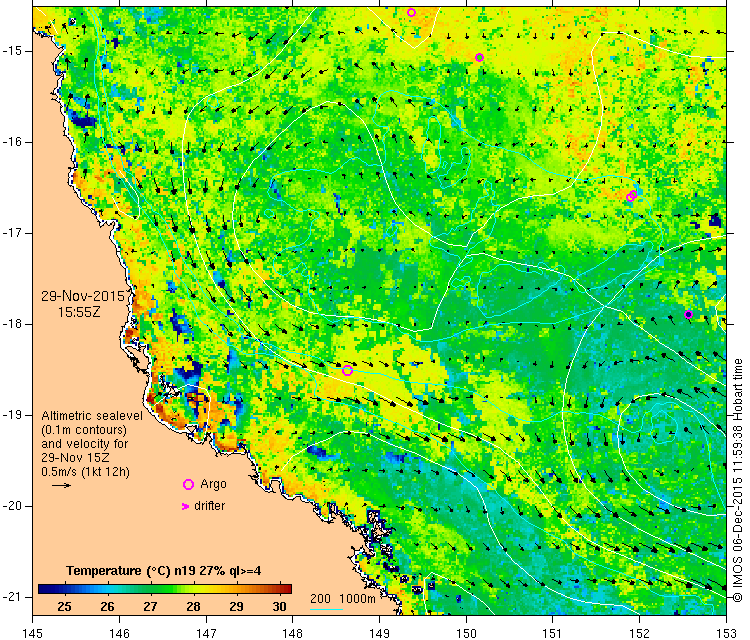Select the Argo float marker near 148.6E 18.5S
The image size is (750, 640).
[x=348, y=370]
